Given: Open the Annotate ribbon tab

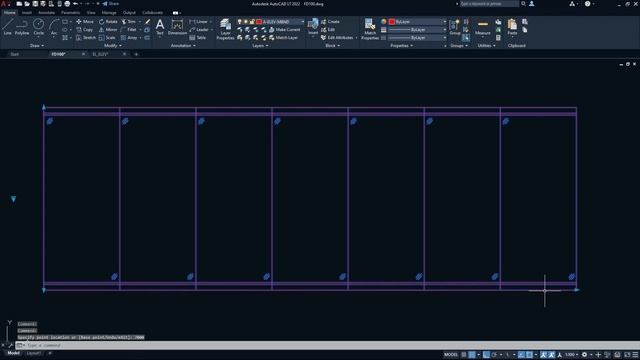Looking at the screenshot, I should tap(47, 13).
